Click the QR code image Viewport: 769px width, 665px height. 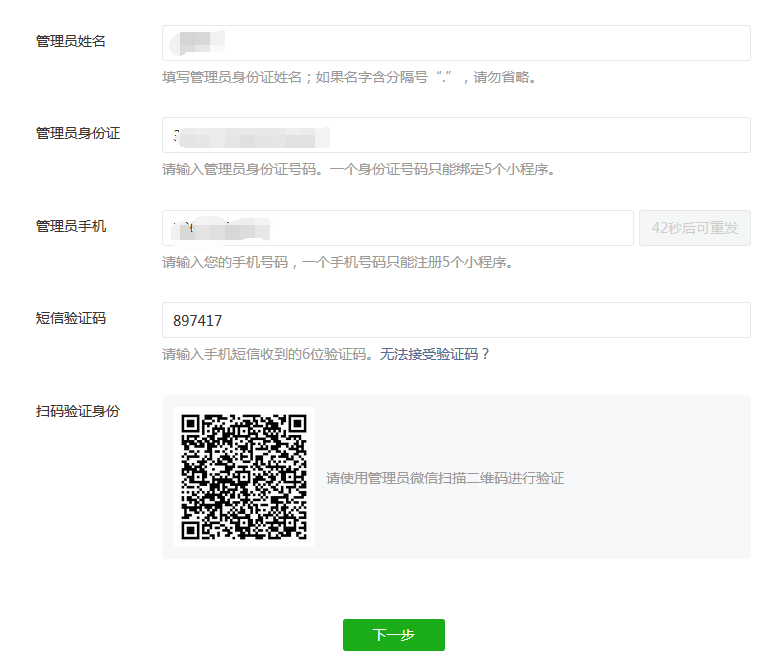244,477
